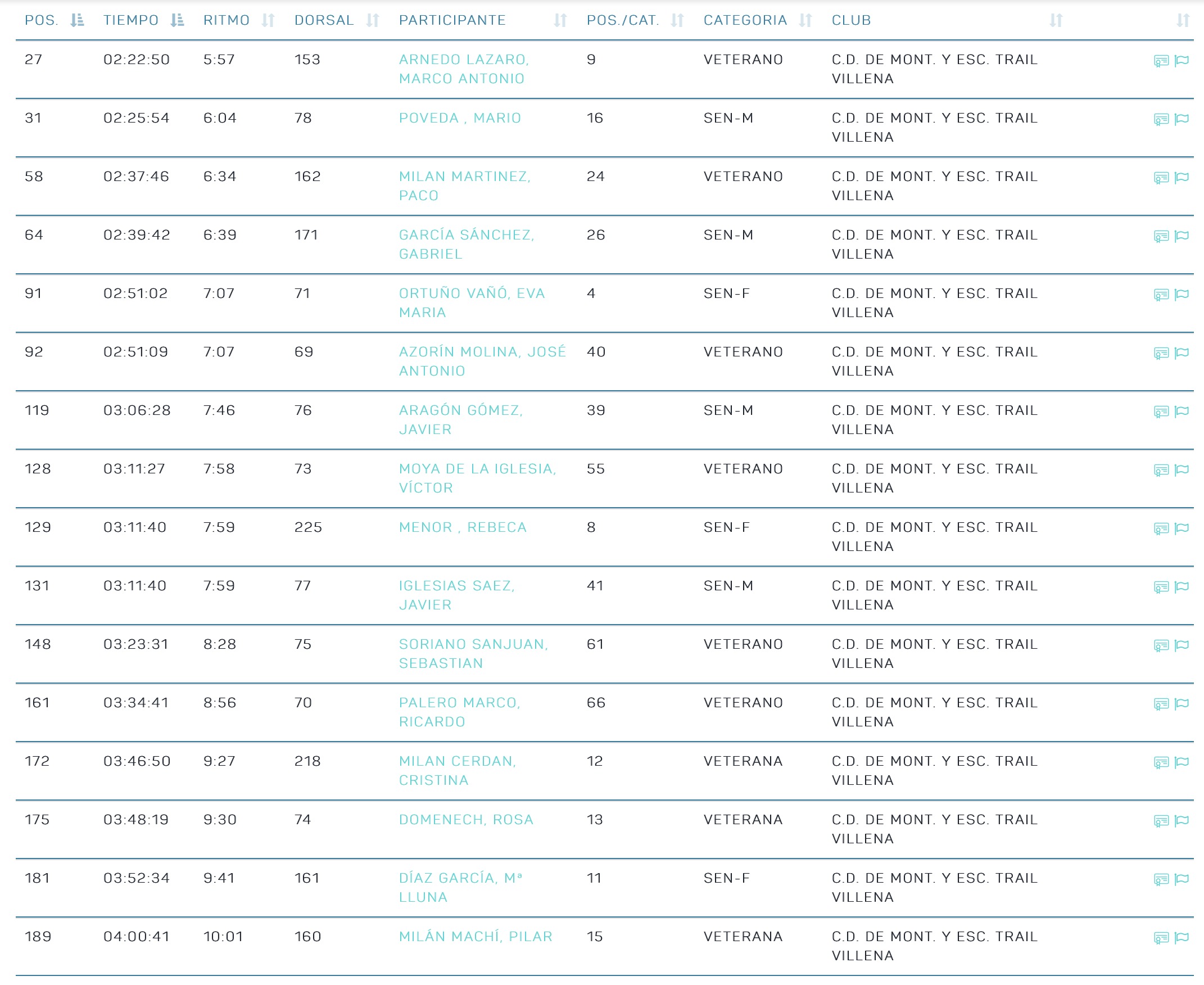Open certificate icon for Milan Martinez, Paco
1204x985 pixels.
coord(1160,178)
